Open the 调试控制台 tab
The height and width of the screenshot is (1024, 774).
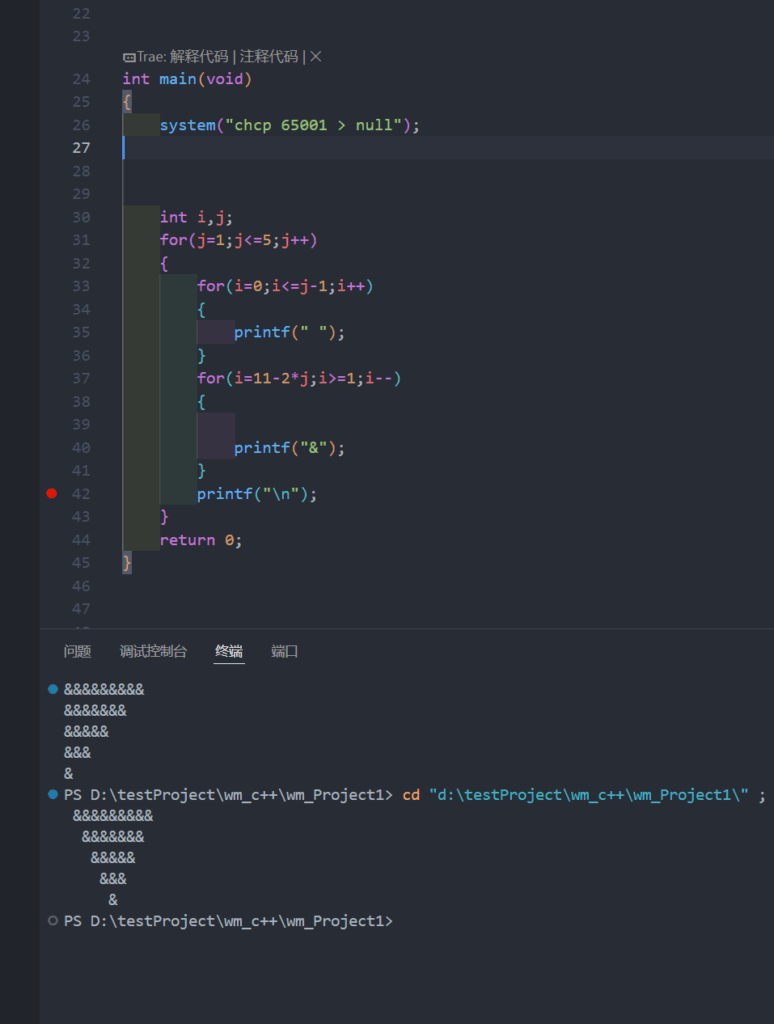pyautogui.click(x=153, y=651)
